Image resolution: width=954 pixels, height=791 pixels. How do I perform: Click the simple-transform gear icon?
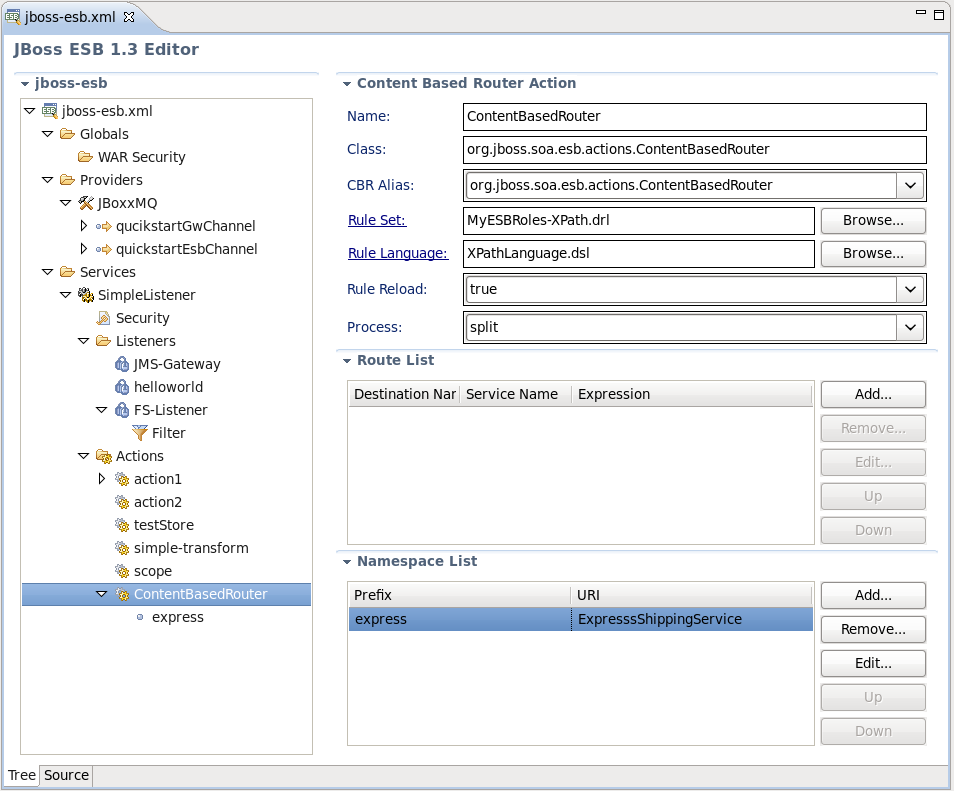[122, 548]
